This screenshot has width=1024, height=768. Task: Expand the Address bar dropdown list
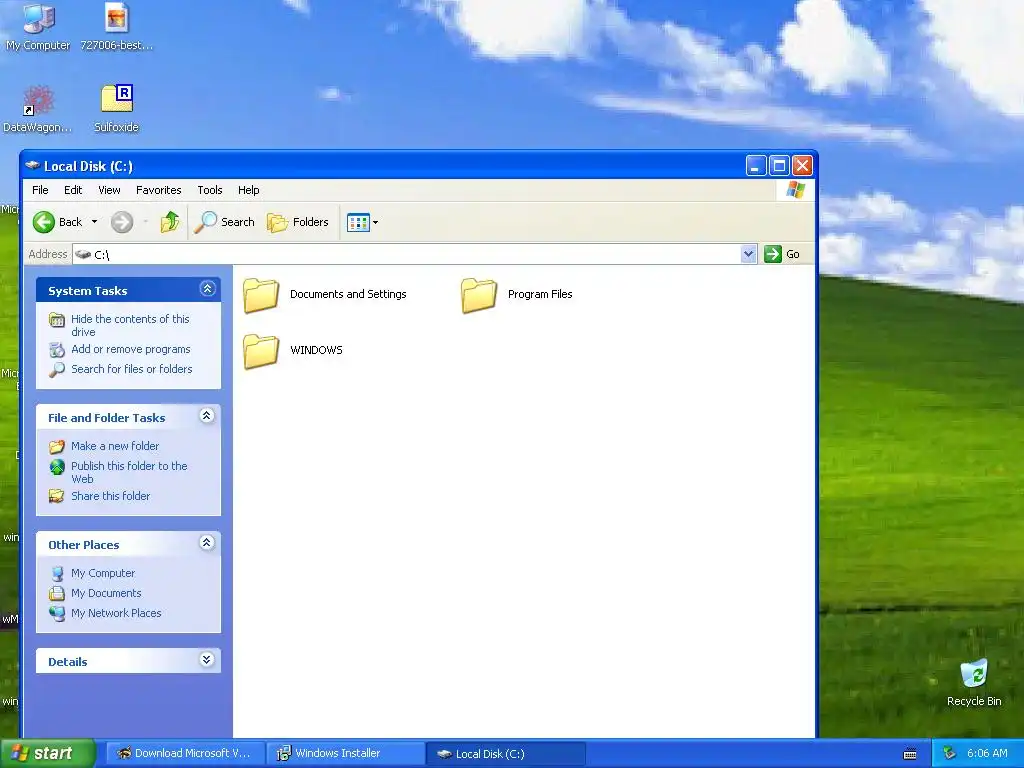pos(748,254)
